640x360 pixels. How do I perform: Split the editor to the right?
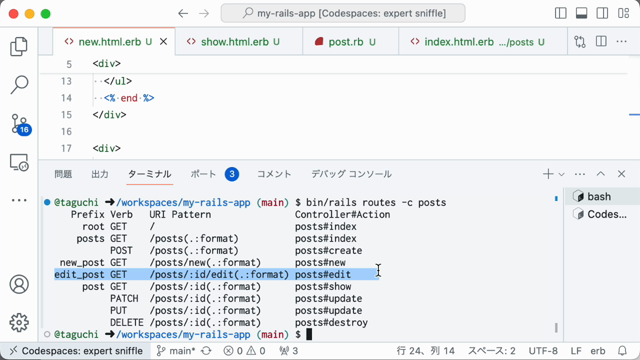point(601,42)
